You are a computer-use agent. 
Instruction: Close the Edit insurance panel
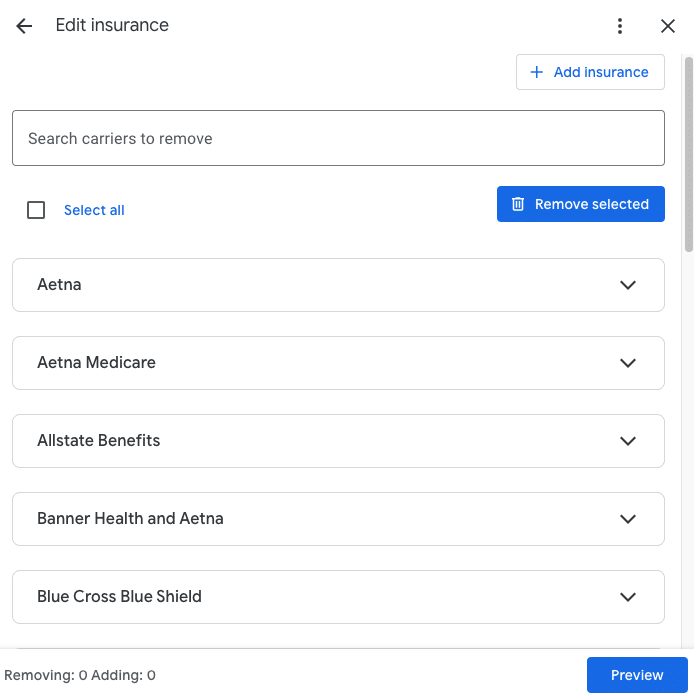[x=668, y=26]
